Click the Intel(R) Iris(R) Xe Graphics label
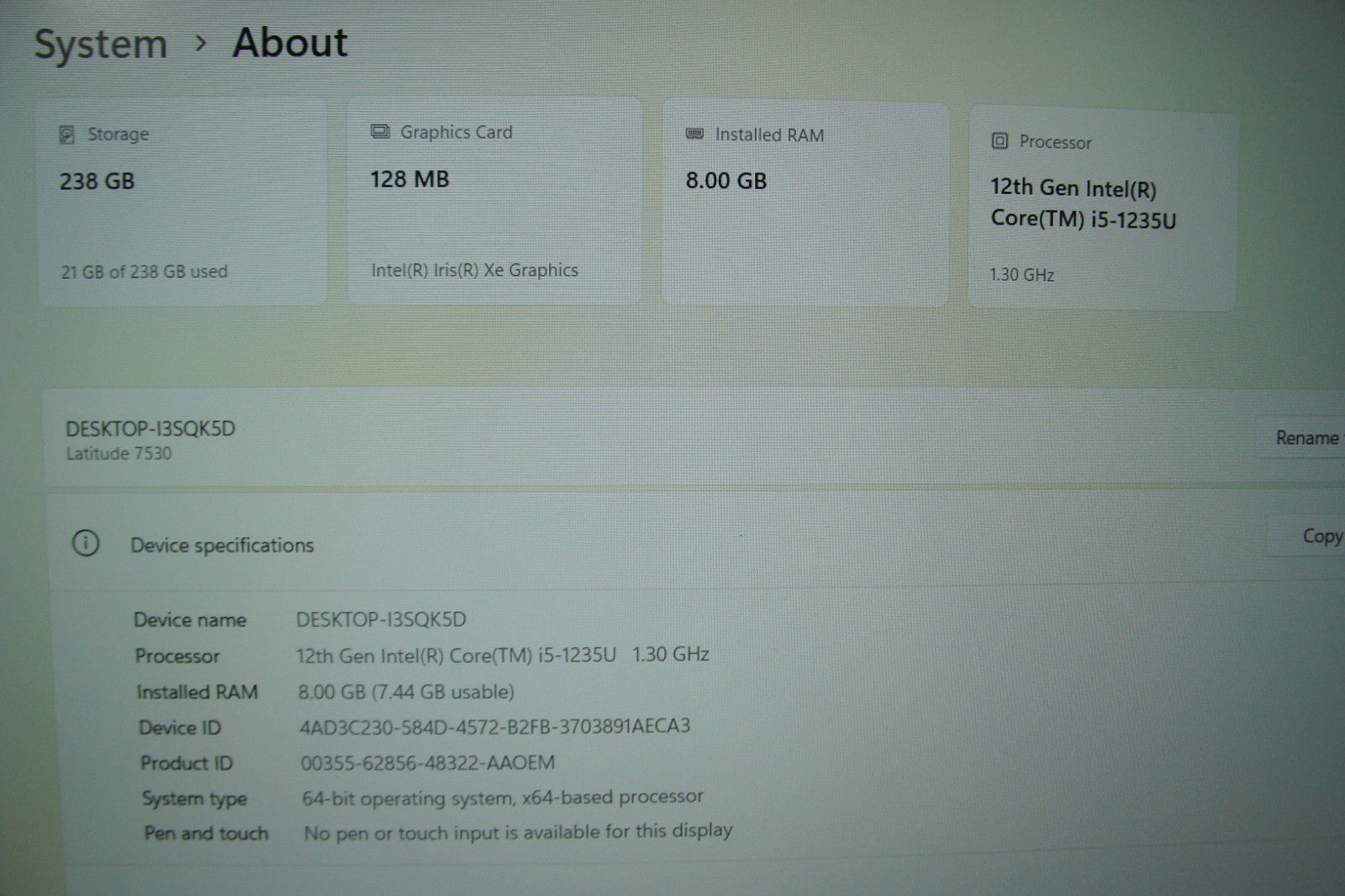Screen dimensions: 1345x896 [474, 271]
